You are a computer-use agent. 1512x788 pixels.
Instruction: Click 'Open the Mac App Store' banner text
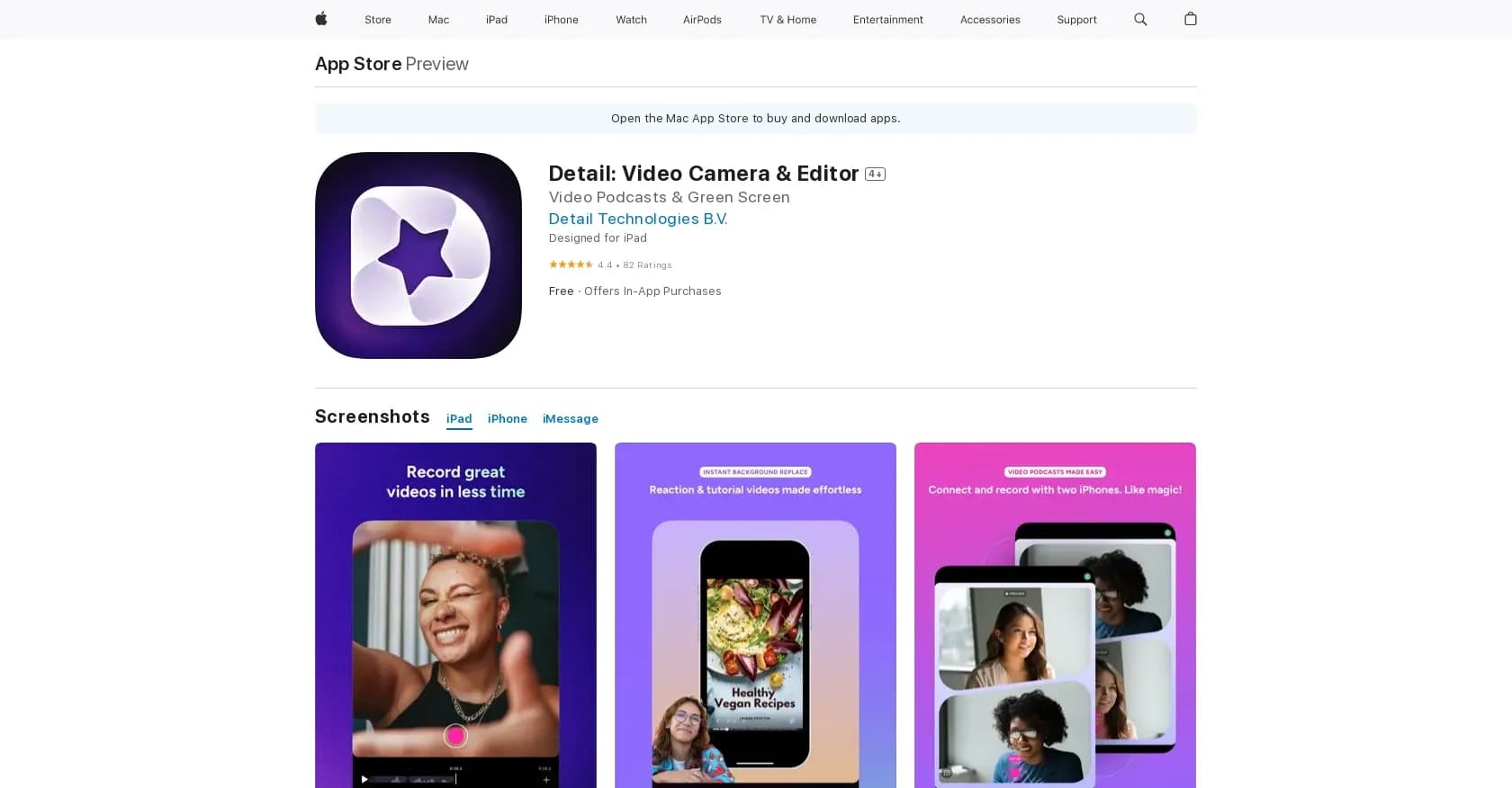coord(756,119)
